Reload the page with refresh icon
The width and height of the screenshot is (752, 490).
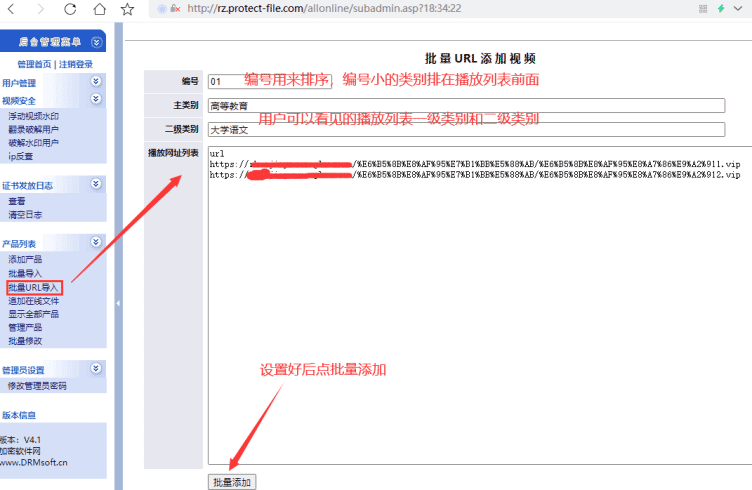coord(70,9)
